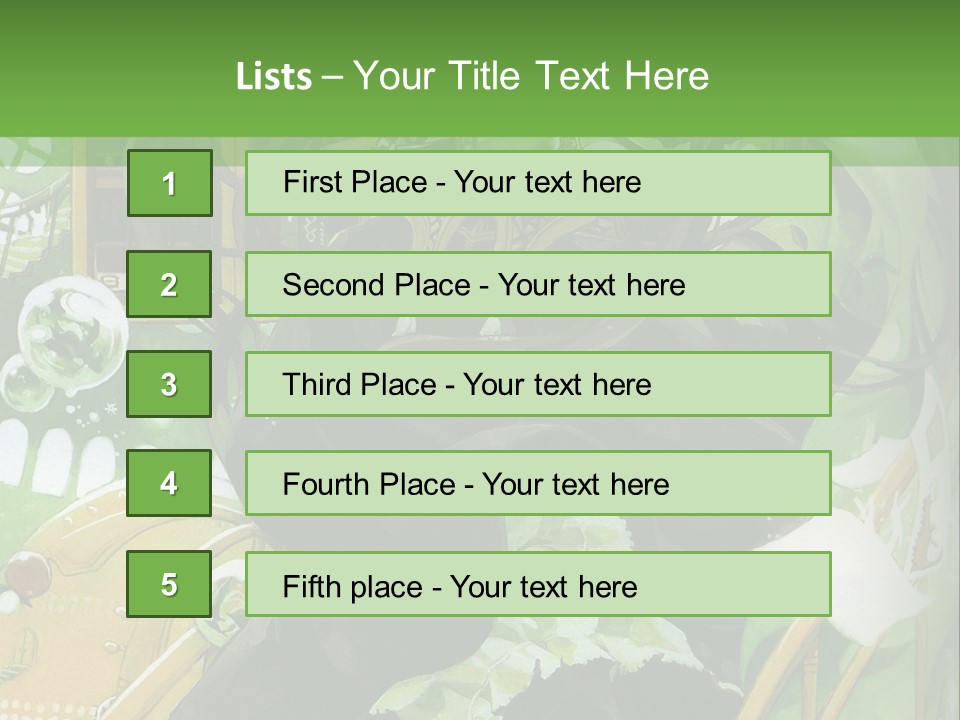
Task: Select the green header banner
Action: click(480, 69)
